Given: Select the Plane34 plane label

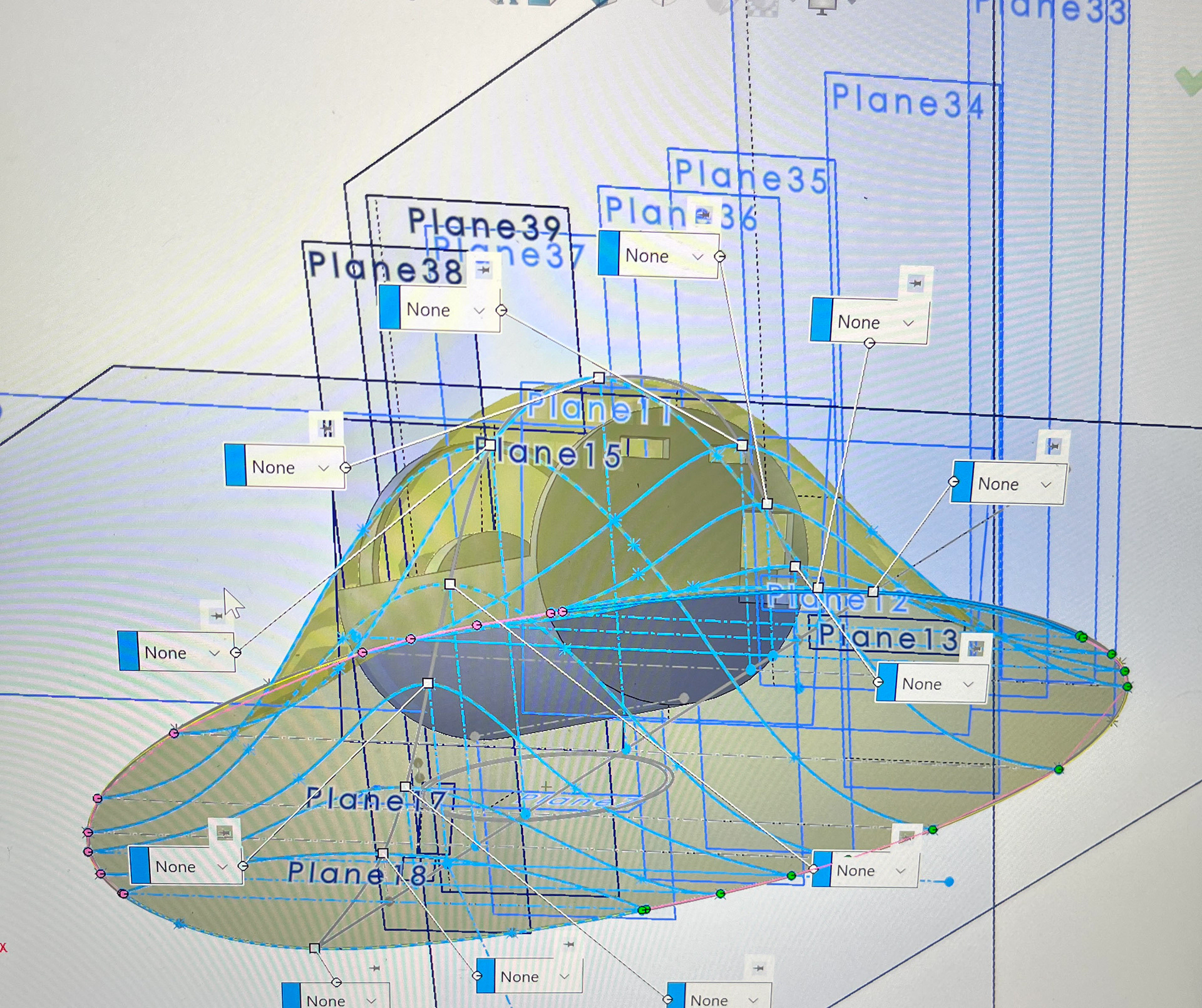Looking at the screenshot, I should [907, 101].
